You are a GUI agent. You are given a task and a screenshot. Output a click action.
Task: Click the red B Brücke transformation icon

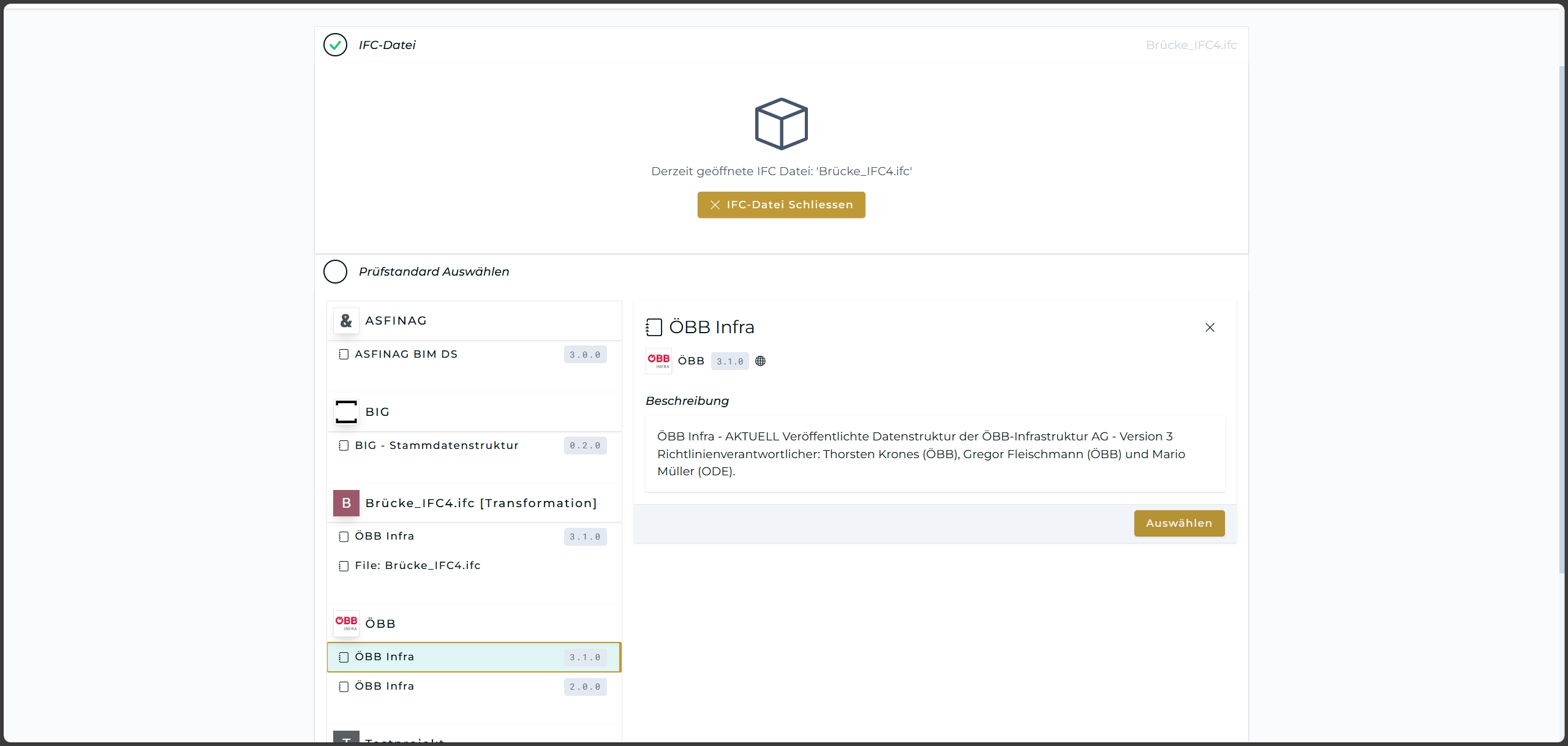tap(346, 503)
